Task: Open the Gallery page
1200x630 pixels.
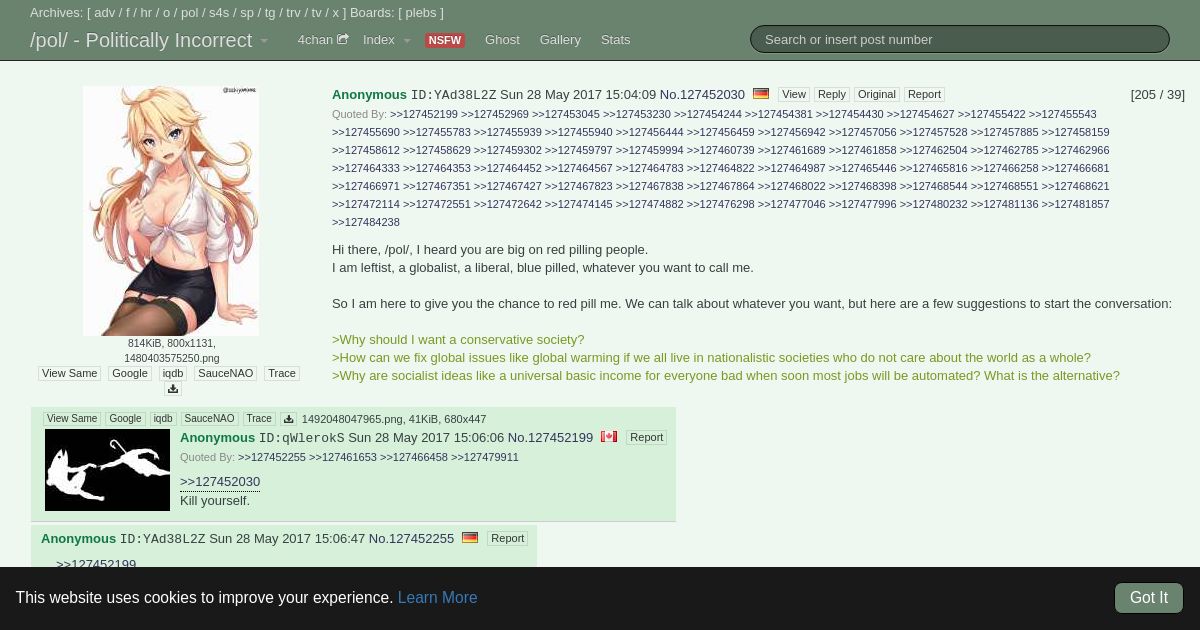Action: tap(560, 40)
